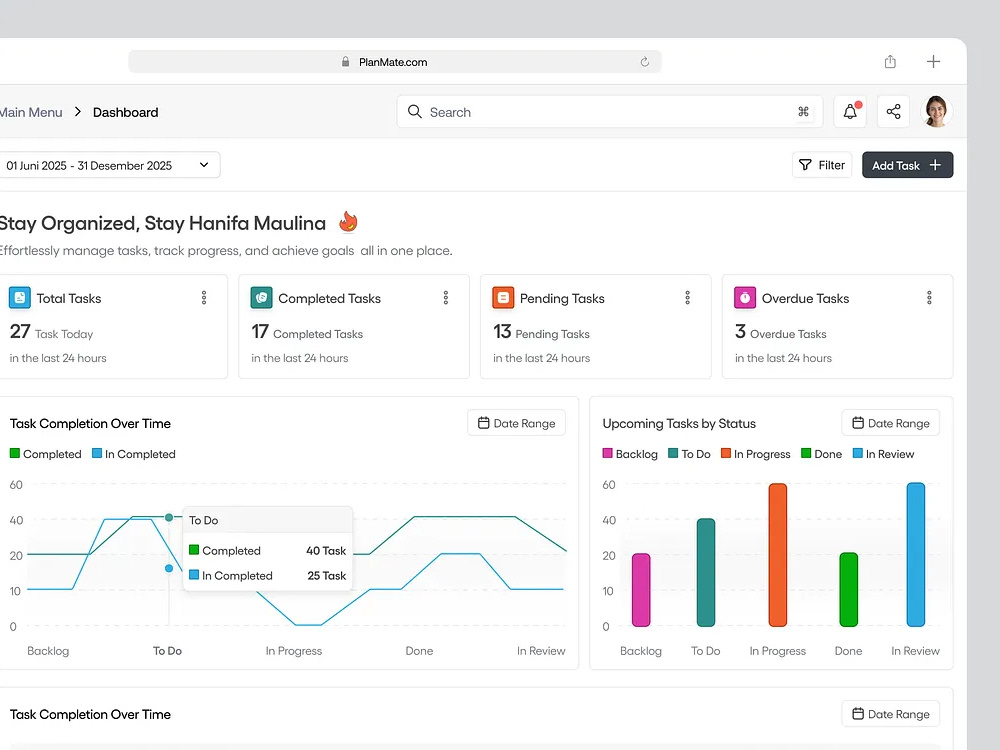
Task: Click the '17 Completed Tasks' count
Action: [307, 332]
